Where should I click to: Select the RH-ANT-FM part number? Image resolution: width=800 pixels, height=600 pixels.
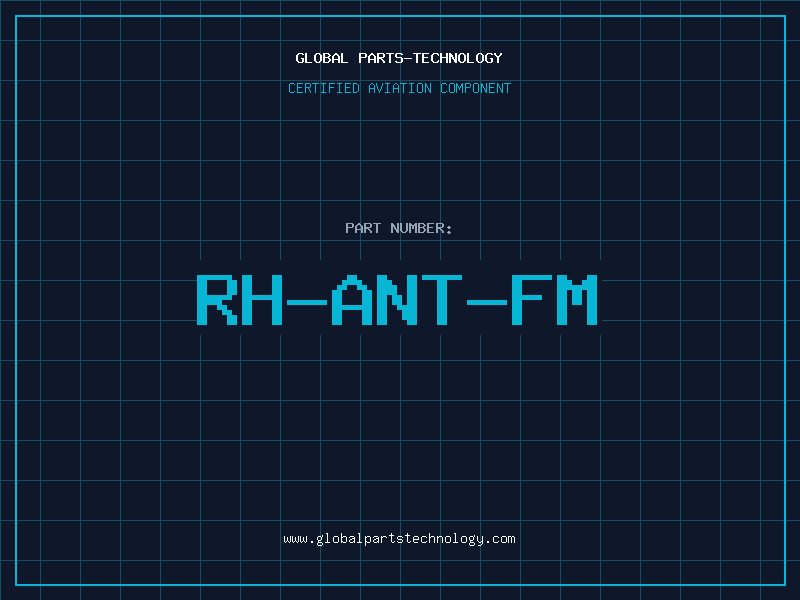point(397,300)
